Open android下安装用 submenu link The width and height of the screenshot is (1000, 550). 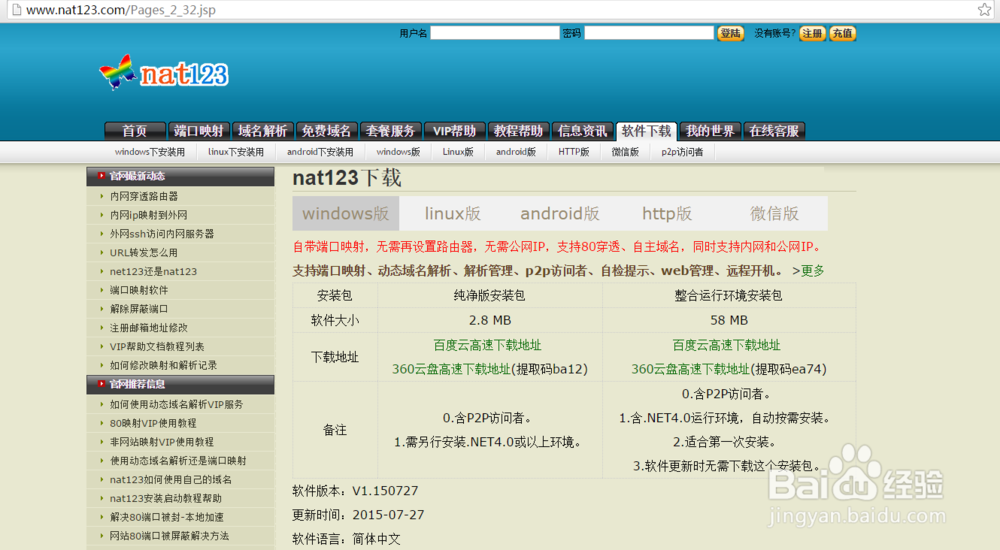320,152
